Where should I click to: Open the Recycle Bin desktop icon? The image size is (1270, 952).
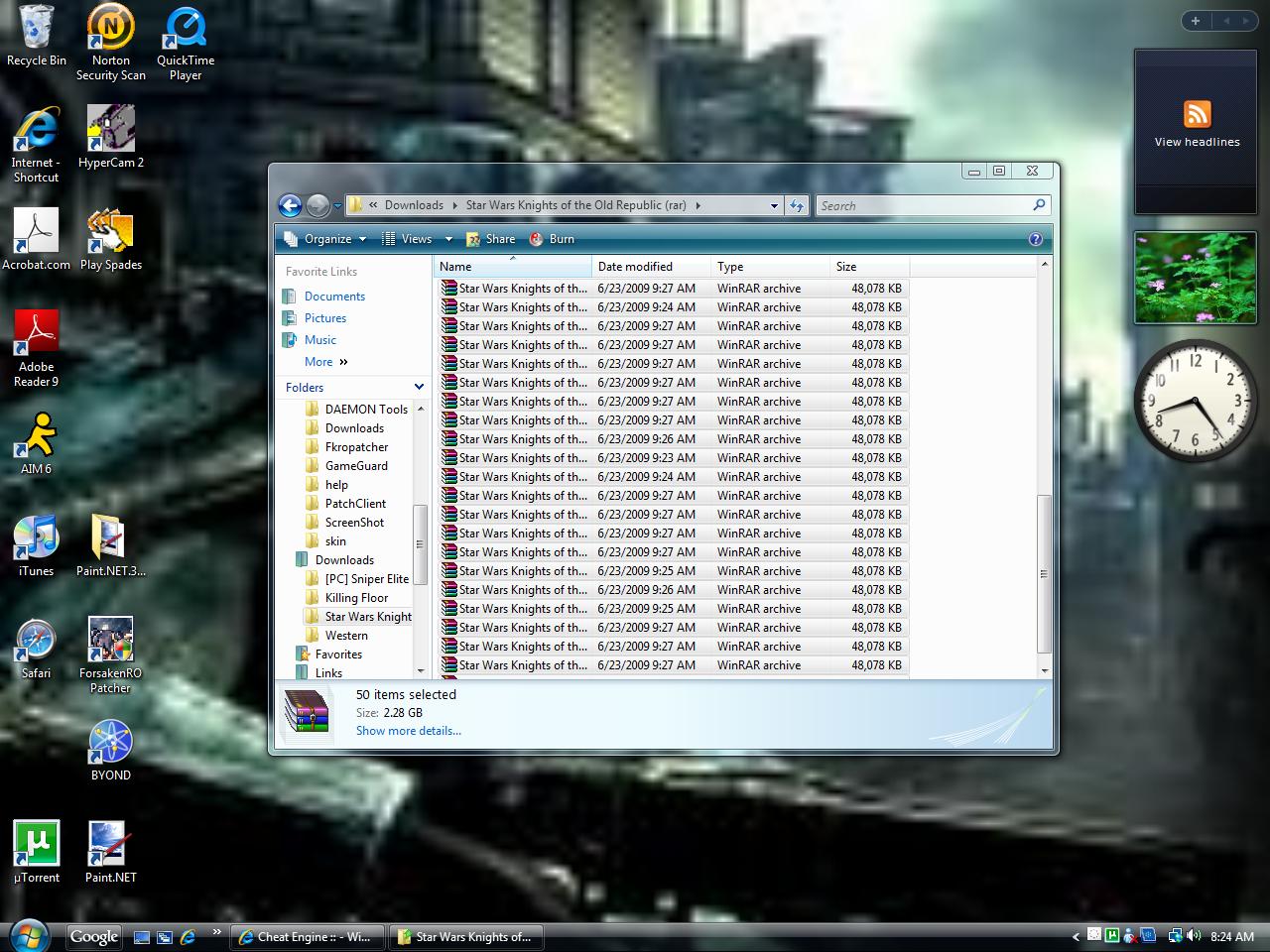37,37
